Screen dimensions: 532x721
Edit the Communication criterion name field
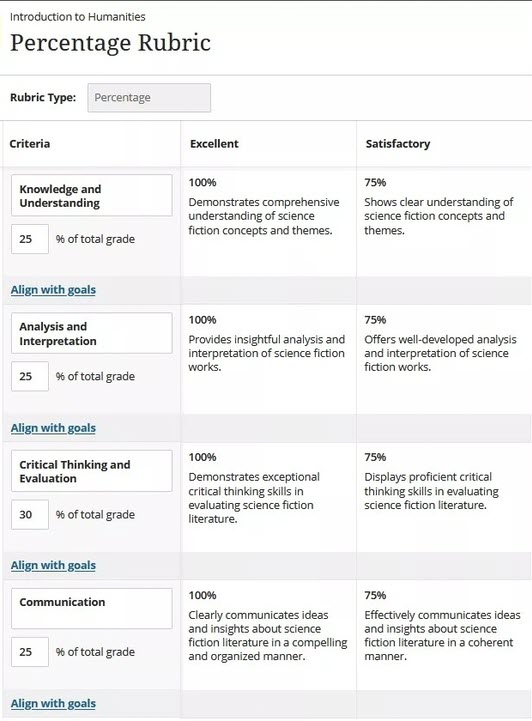[92, 608]
